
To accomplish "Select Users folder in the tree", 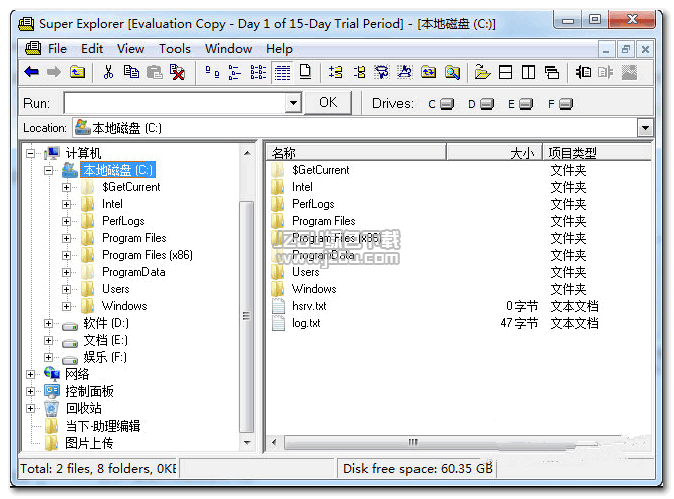I will click(x=115, y=289).
